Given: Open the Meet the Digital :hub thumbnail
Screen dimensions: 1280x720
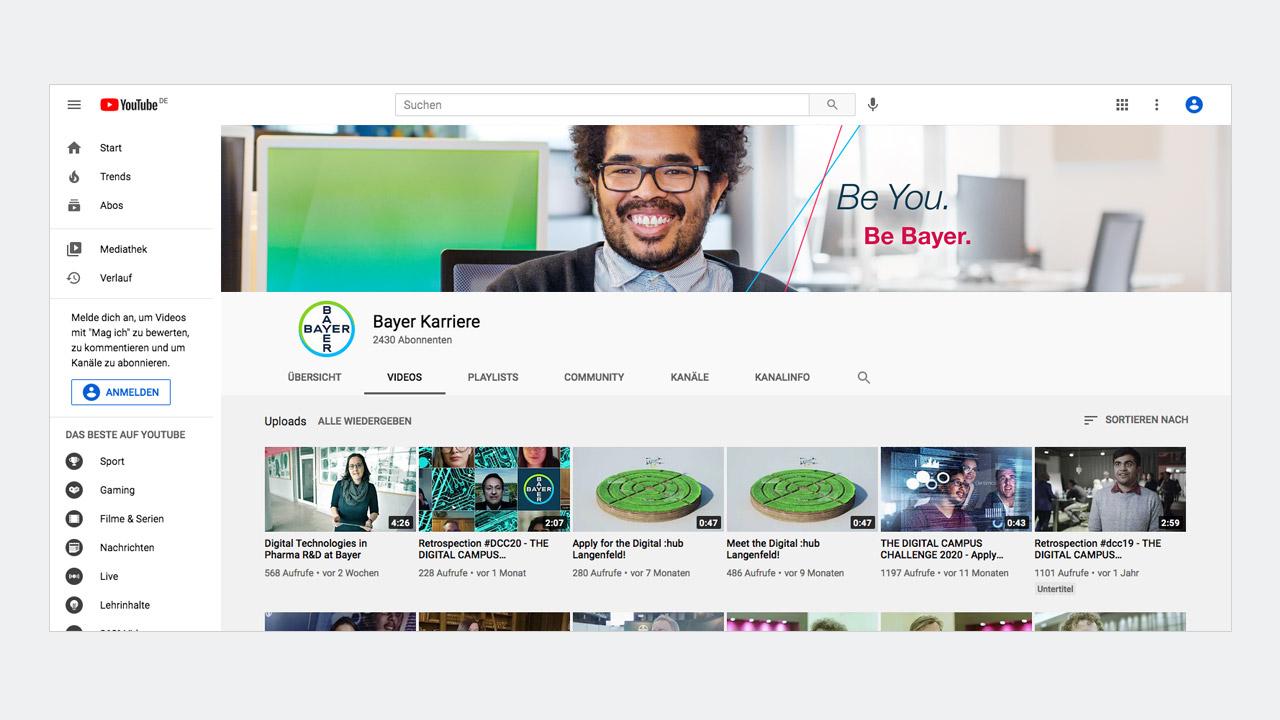Looking at the screenshot, I should 802,489.
